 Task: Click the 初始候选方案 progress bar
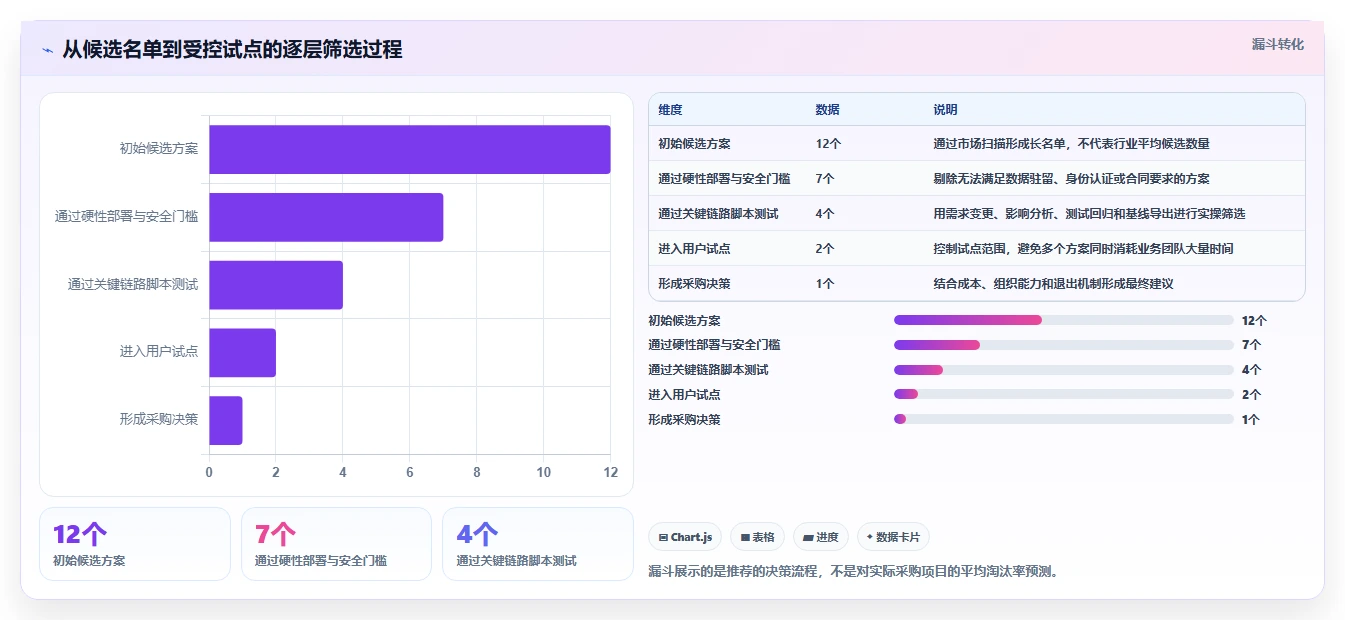(x=1063, y=320)
